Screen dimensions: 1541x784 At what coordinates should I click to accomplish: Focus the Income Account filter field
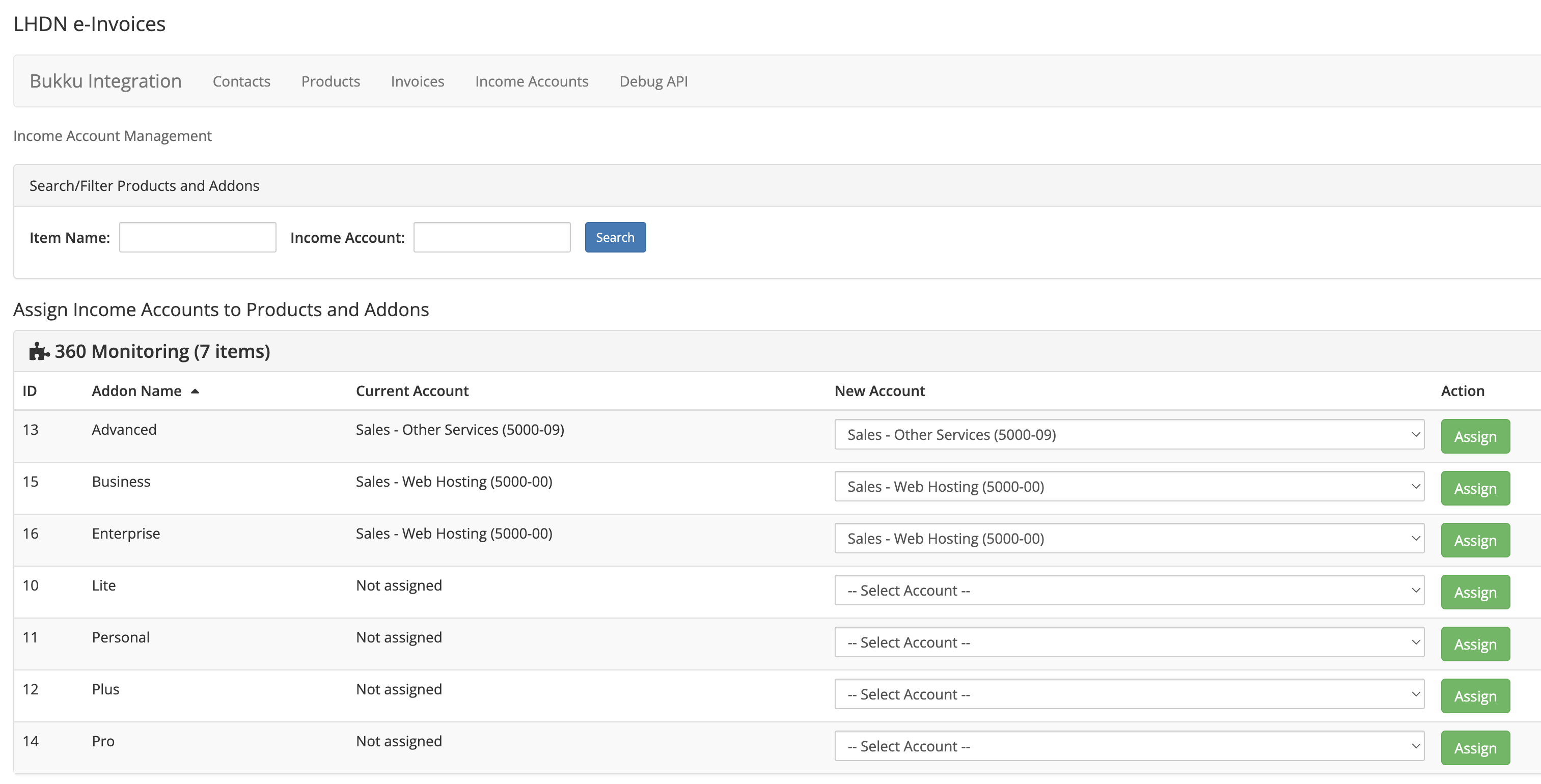tap(491, 237)
